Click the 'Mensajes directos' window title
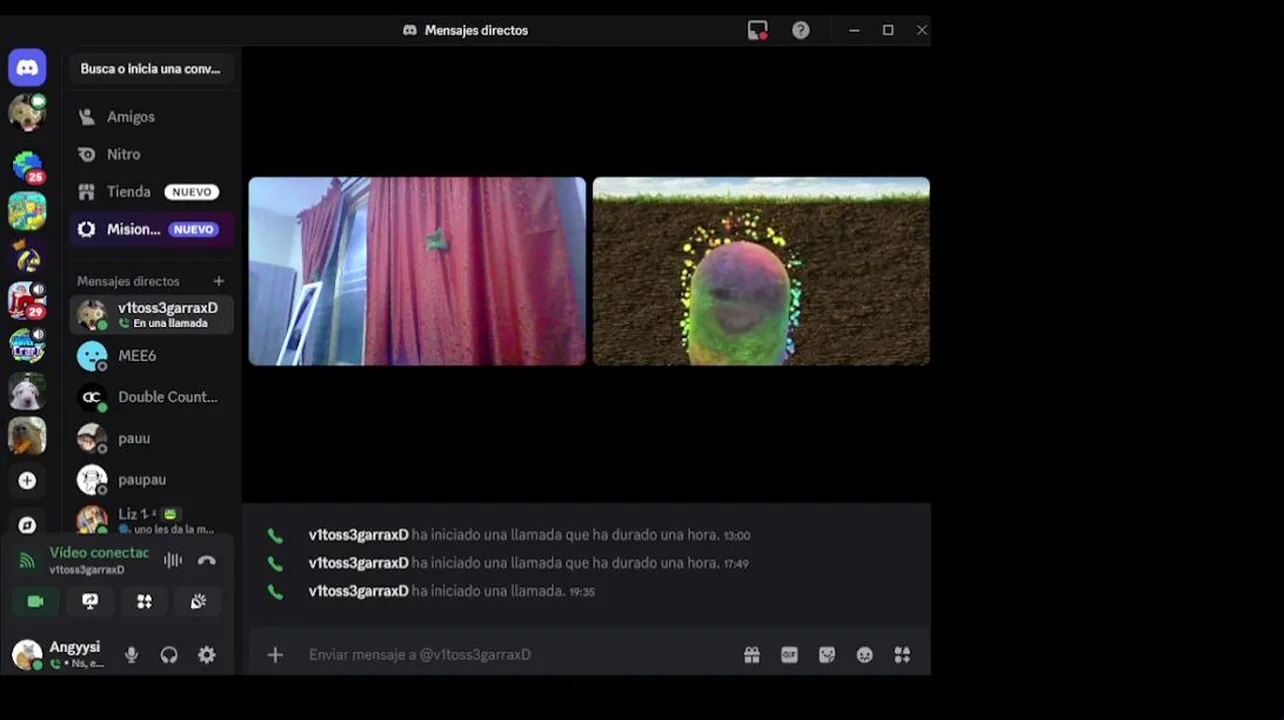 (x=476, y=30)
